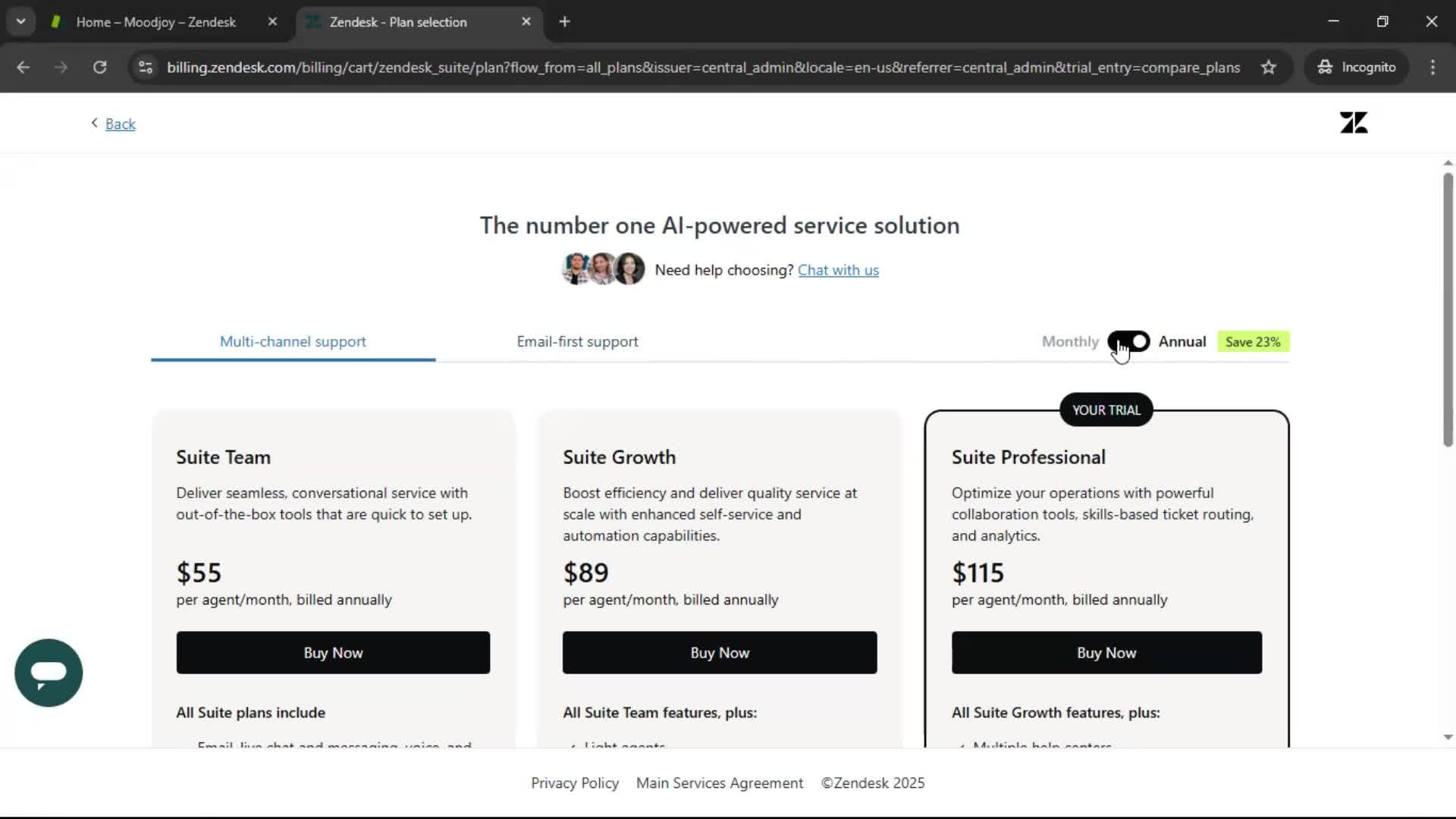Buy the Suite Professional plan

coord(1106,653)
